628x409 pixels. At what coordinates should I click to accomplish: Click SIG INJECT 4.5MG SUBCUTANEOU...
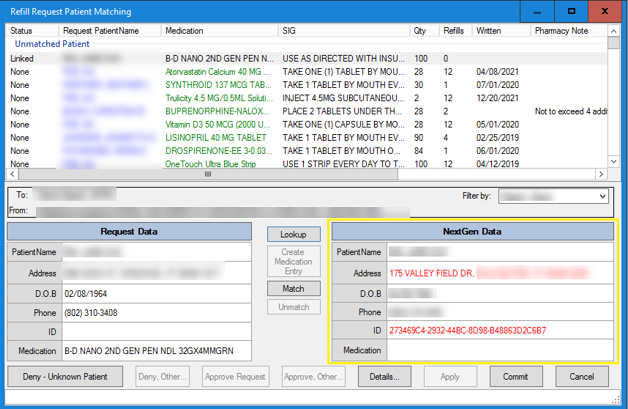(343, 98)
